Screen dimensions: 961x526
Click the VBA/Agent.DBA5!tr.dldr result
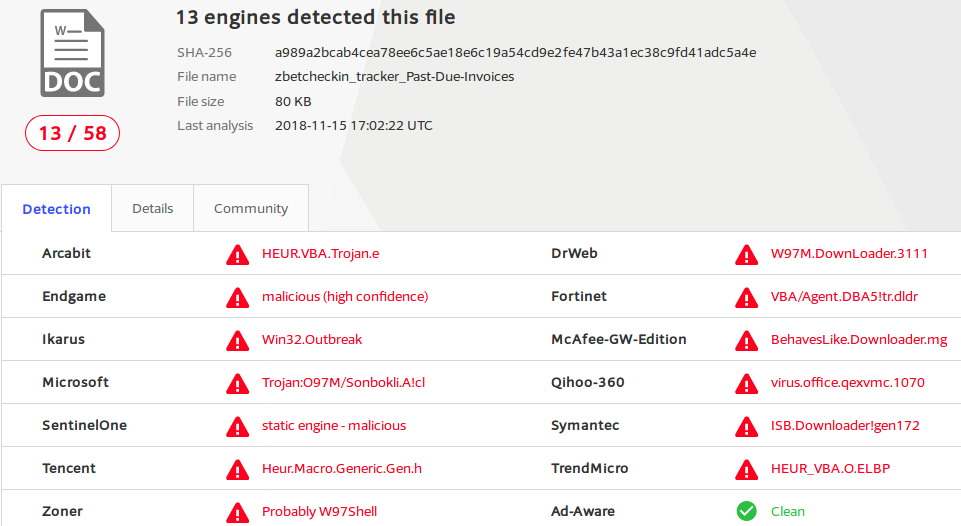[845, 297]
